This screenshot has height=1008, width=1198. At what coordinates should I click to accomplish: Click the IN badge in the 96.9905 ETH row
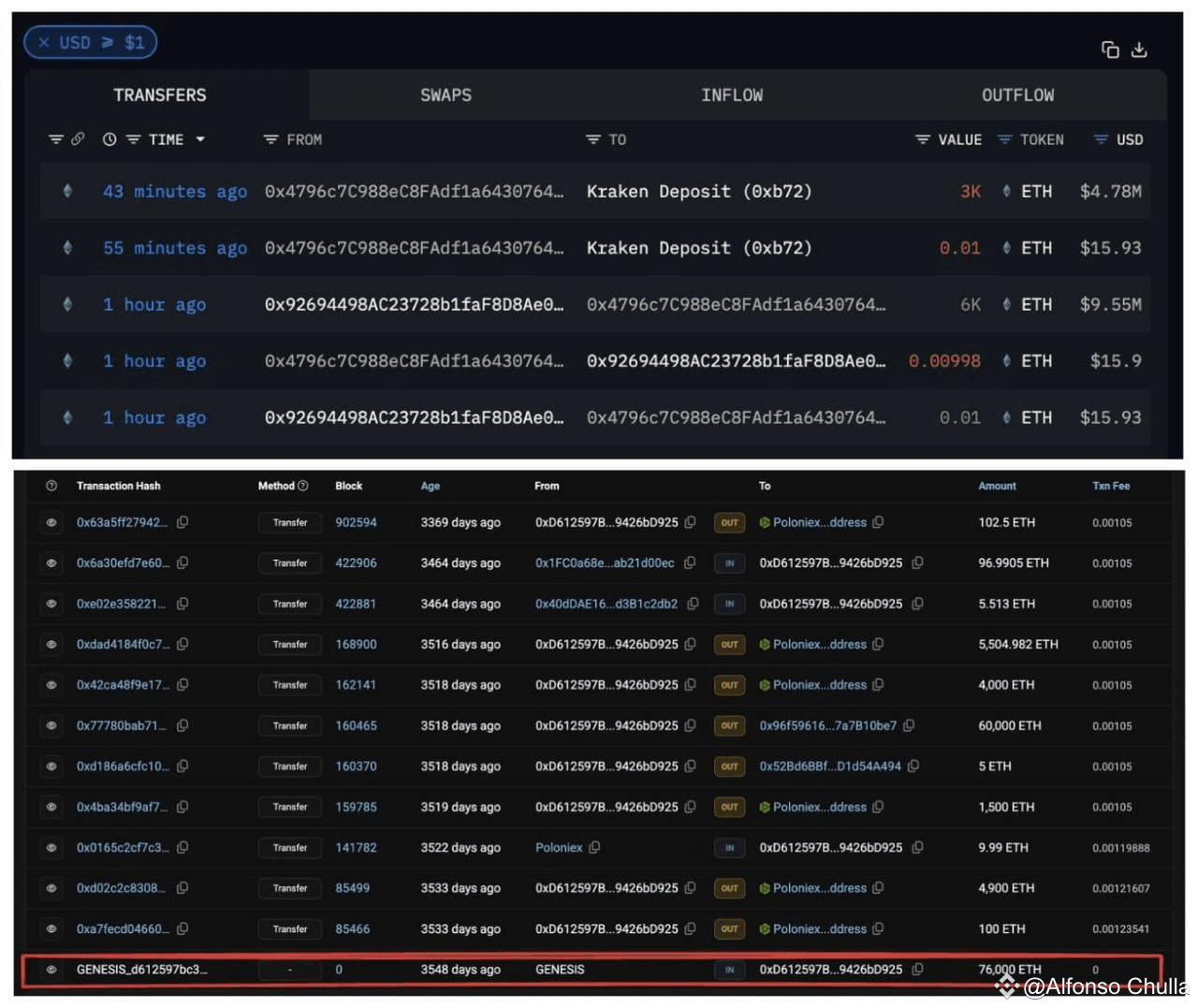(729, 562)
